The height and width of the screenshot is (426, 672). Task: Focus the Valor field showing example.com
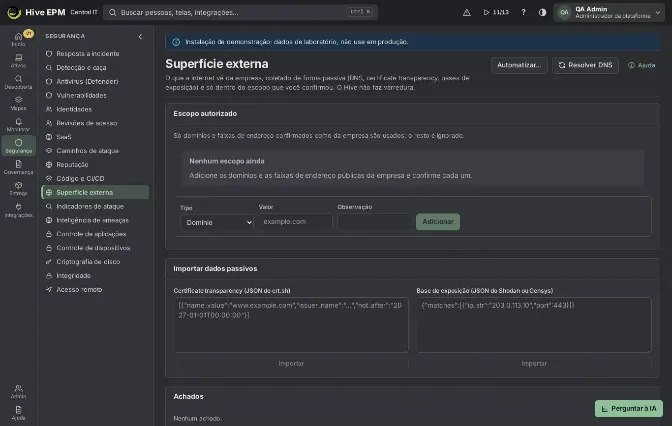[x=295, y=222]
